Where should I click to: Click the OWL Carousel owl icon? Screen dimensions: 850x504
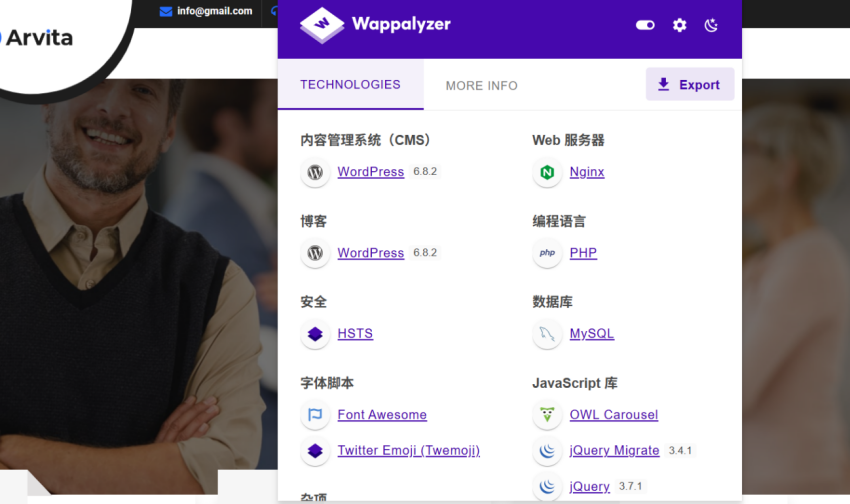tap(547, 415)
